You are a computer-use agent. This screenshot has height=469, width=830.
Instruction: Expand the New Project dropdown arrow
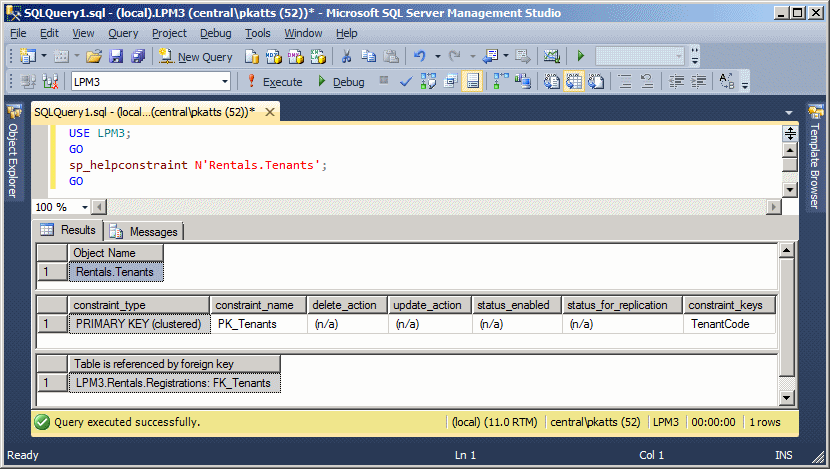coord(44,56)
